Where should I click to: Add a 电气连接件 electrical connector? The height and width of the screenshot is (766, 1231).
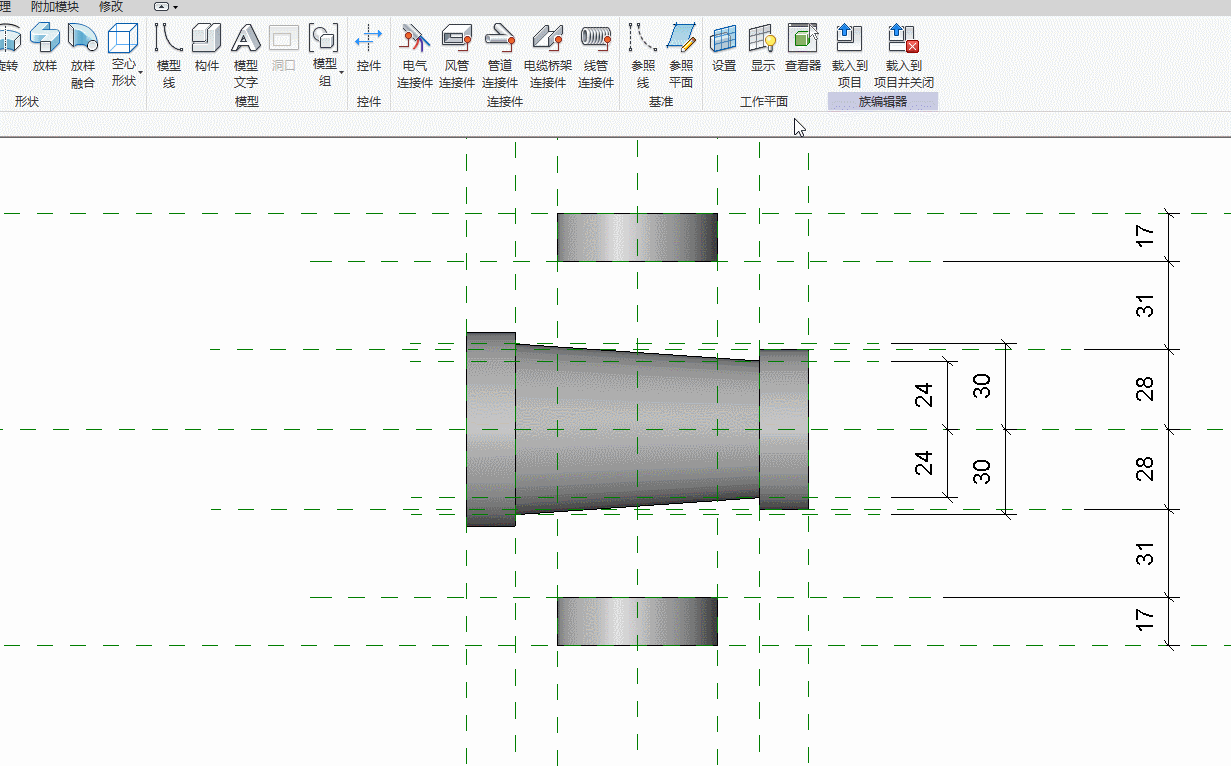coord(415,56)
